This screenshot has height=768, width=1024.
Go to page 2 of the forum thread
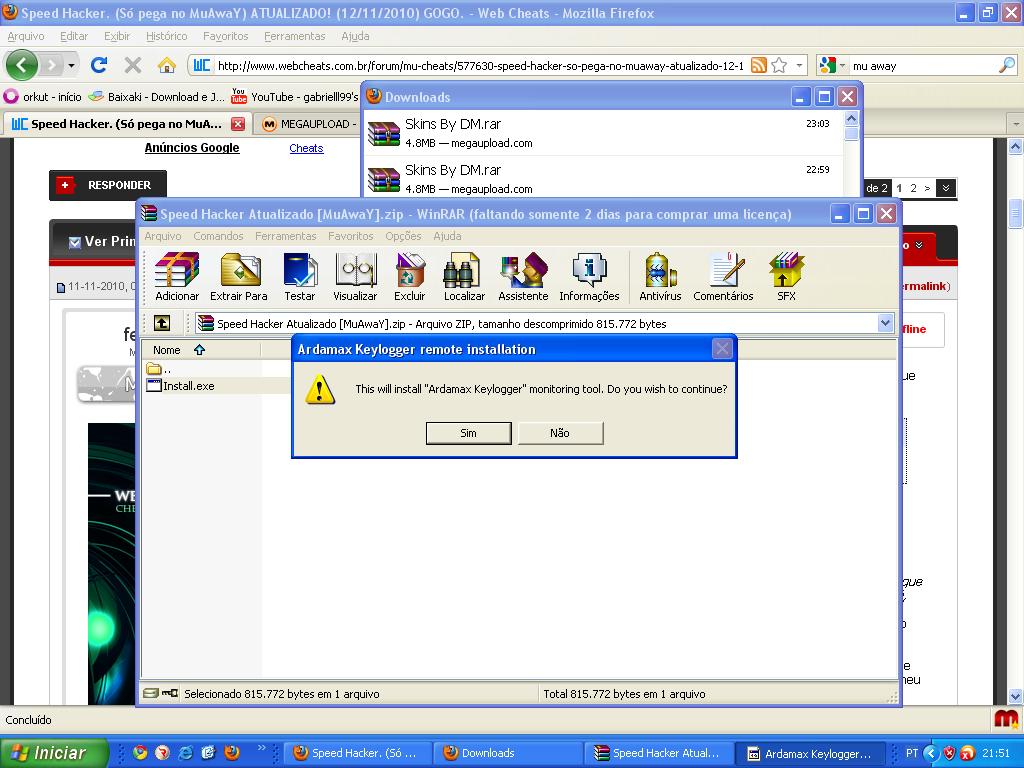click(914, 188)
